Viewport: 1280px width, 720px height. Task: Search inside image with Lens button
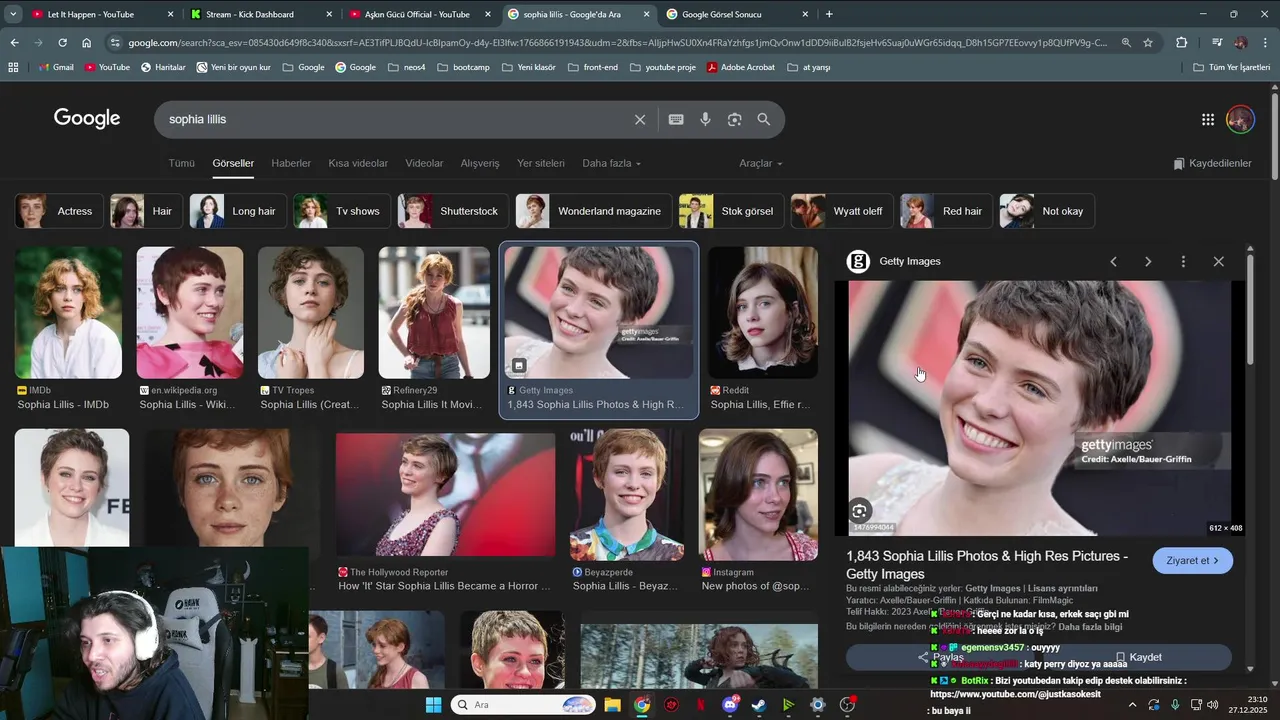(859, 511)
